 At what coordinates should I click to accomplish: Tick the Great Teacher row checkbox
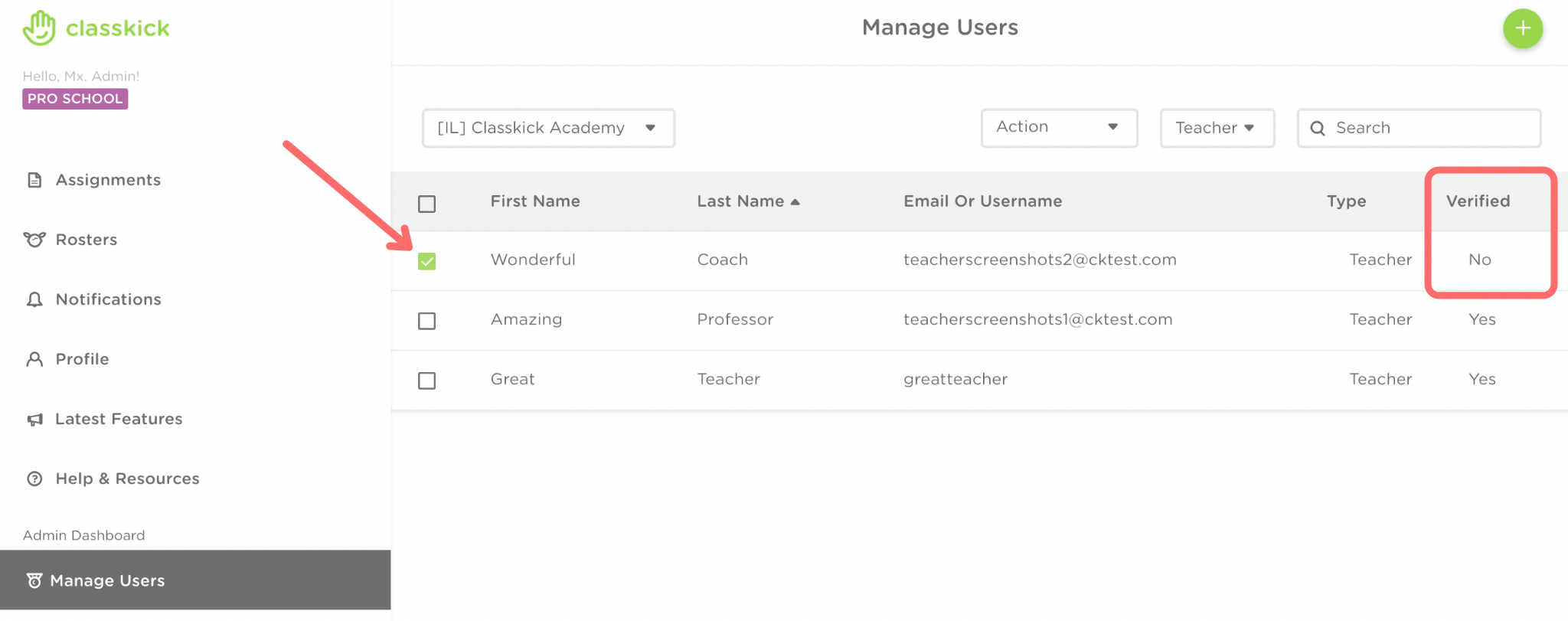pyautogui.click(x=426, y=381)
